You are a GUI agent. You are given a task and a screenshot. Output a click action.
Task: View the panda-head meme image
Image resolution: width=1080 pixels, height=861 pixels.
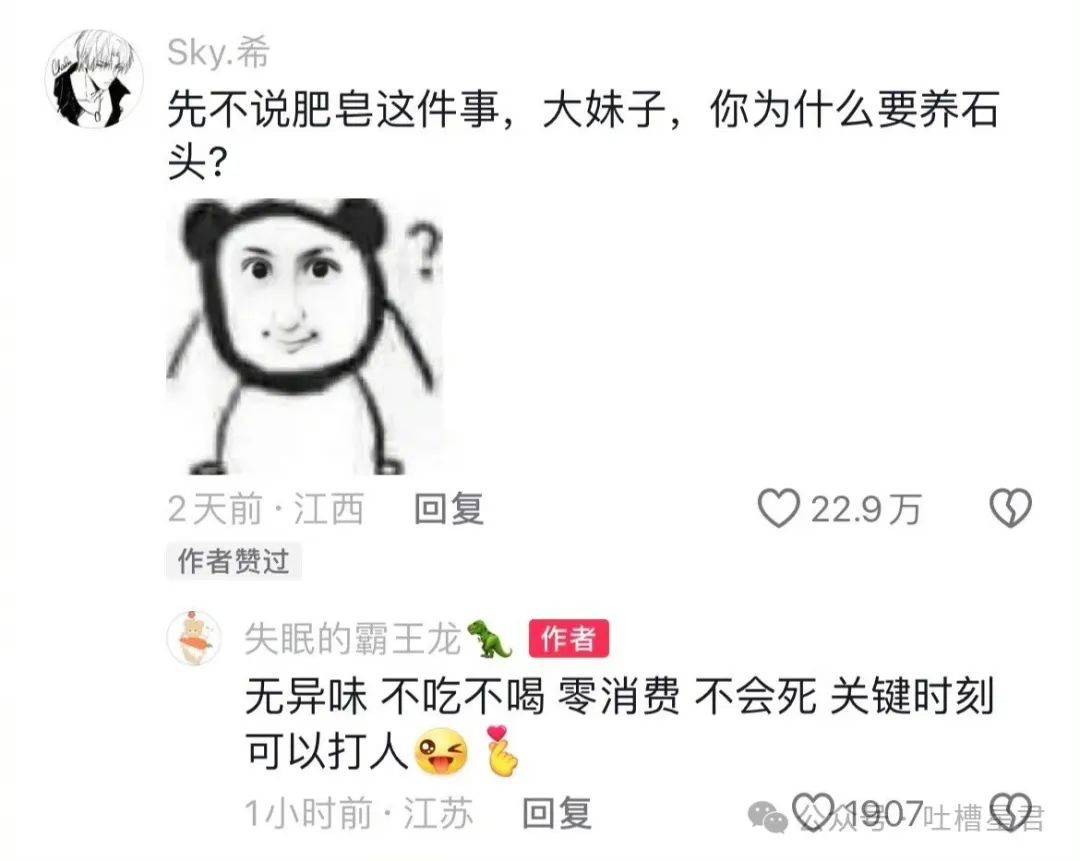(x=305, y=336)
